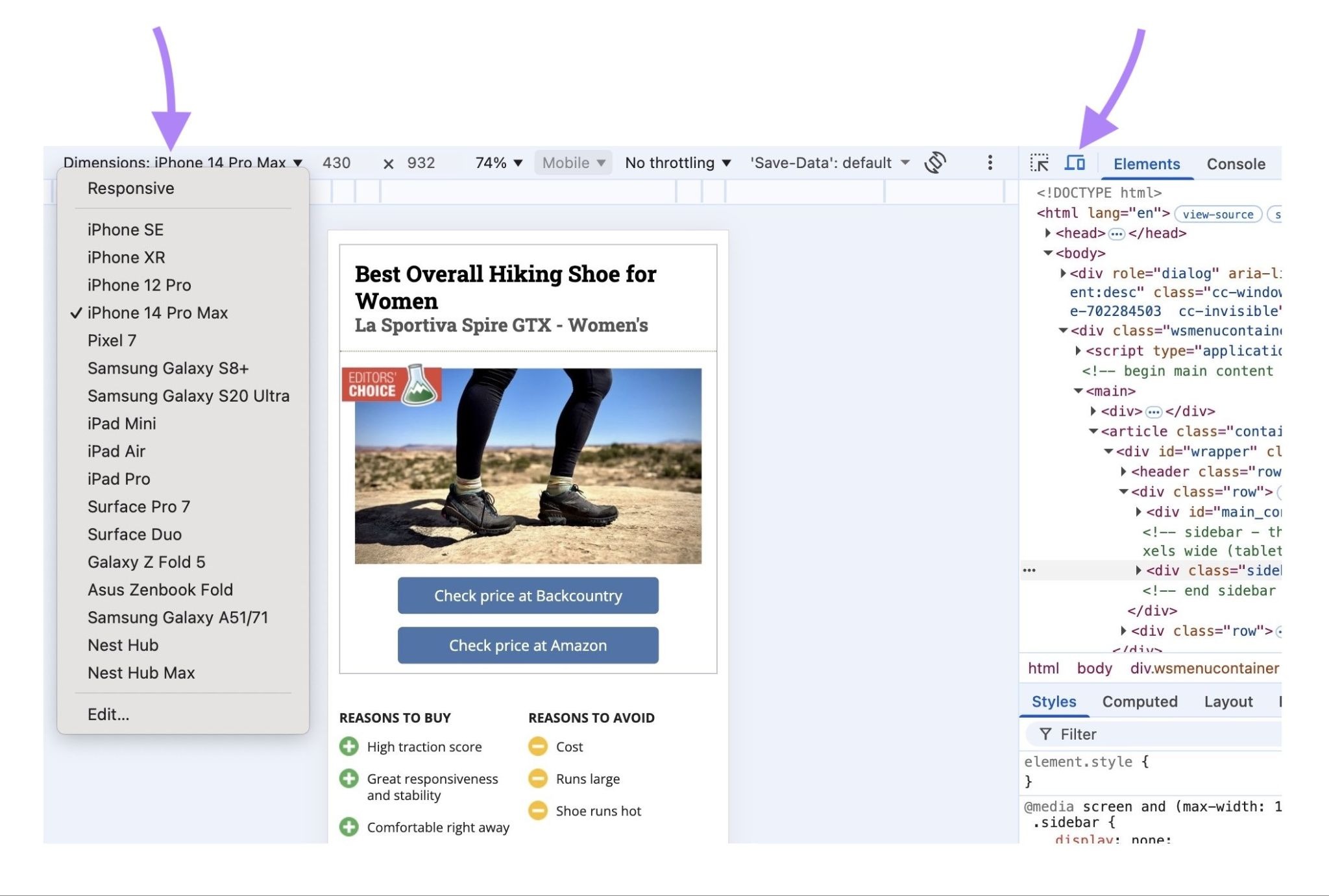This screenshot has width=1329, height=896.
Task: Click the Check price at Backcountry button
Action: point(528,596)
